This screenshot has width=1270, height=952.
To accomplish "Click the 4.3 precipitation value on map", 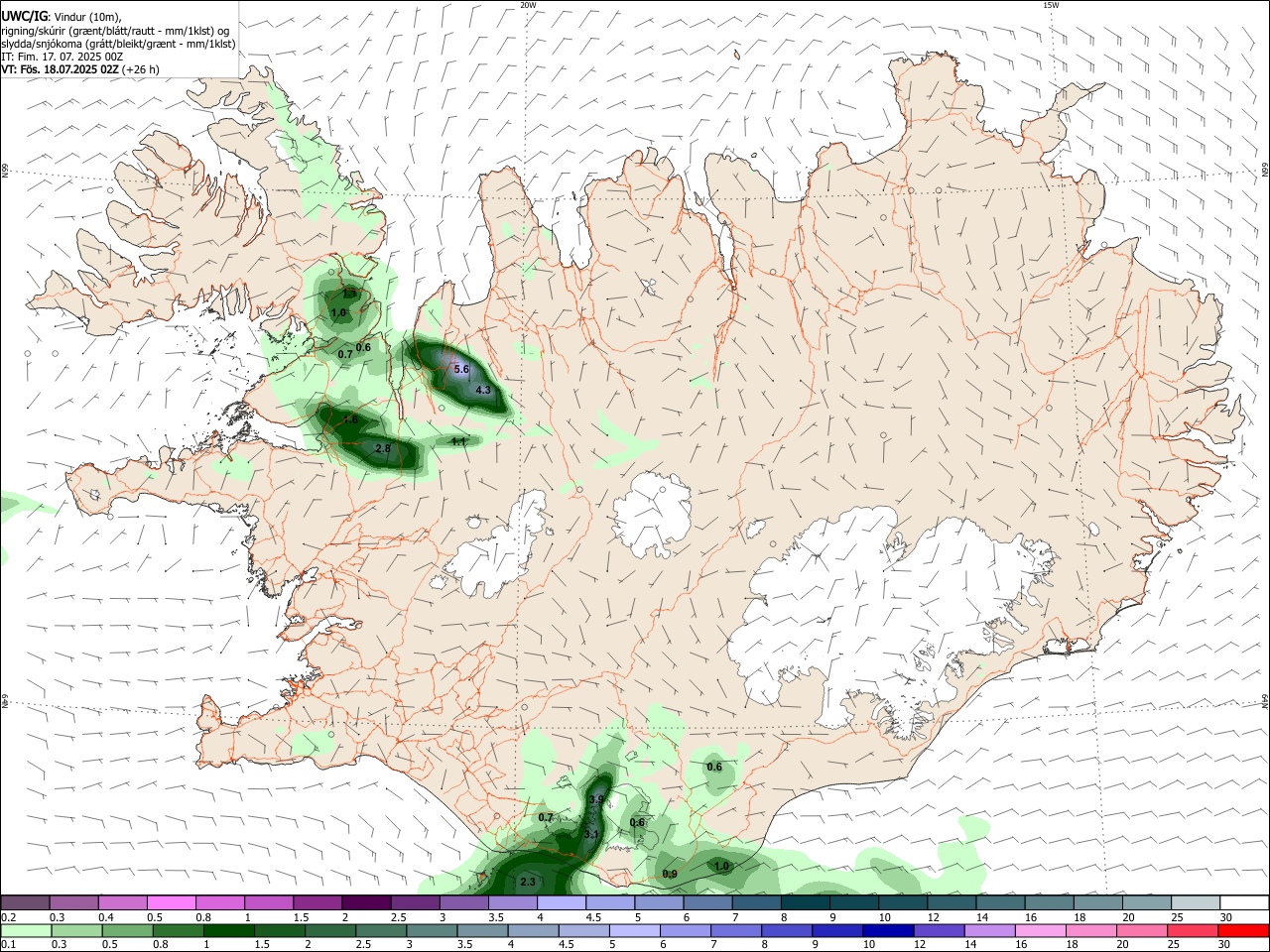I will 483,390.
